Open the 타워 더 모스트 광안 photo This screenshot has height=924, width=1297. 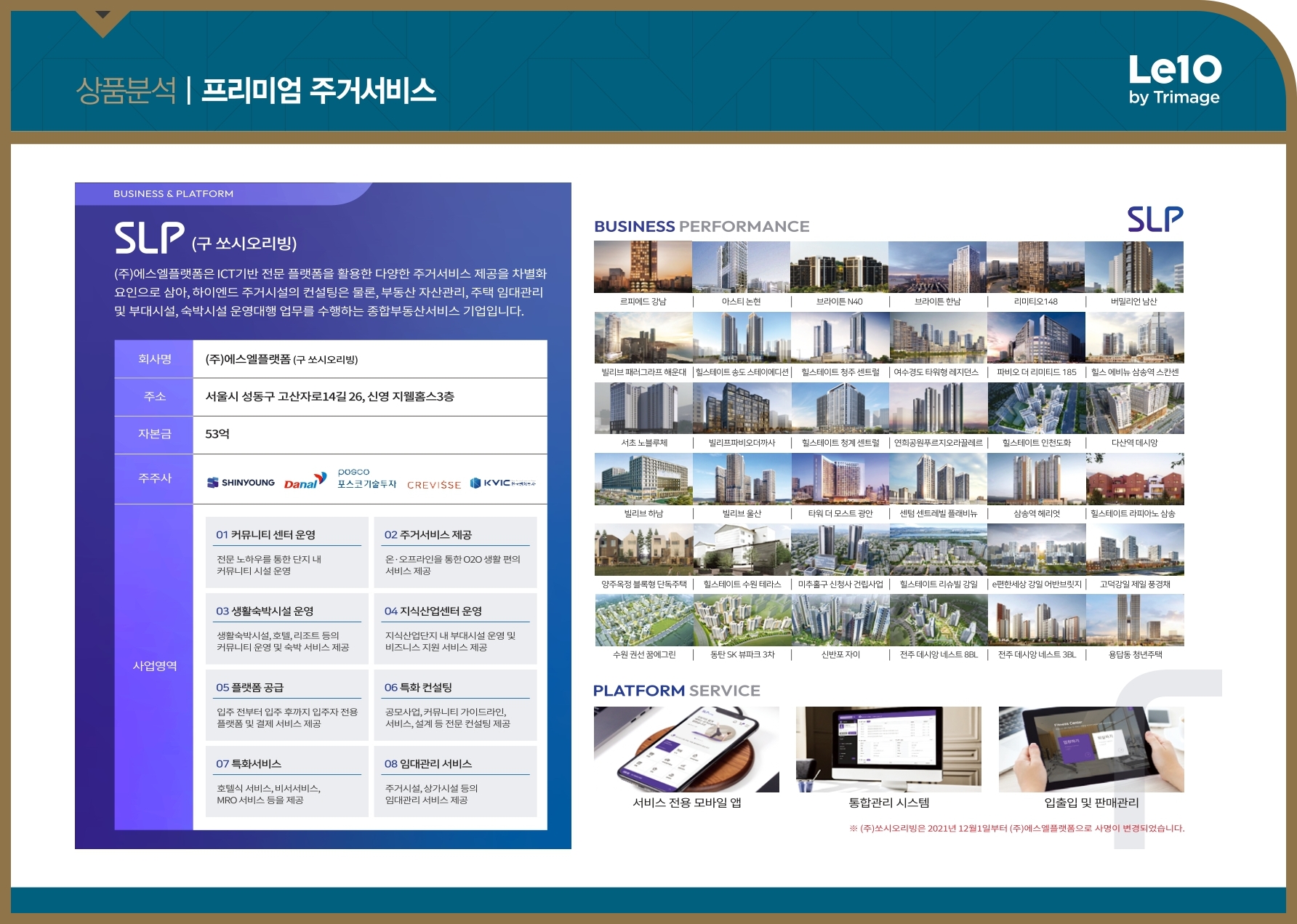(x=839, y=479)
